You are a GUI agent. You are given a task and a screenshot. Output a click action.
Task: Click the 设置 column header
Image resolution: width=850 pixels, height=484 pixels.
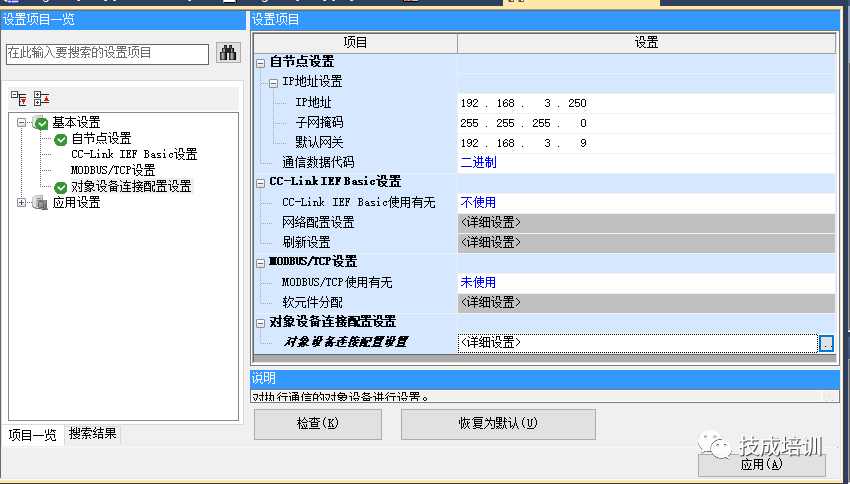click(646, 43)
